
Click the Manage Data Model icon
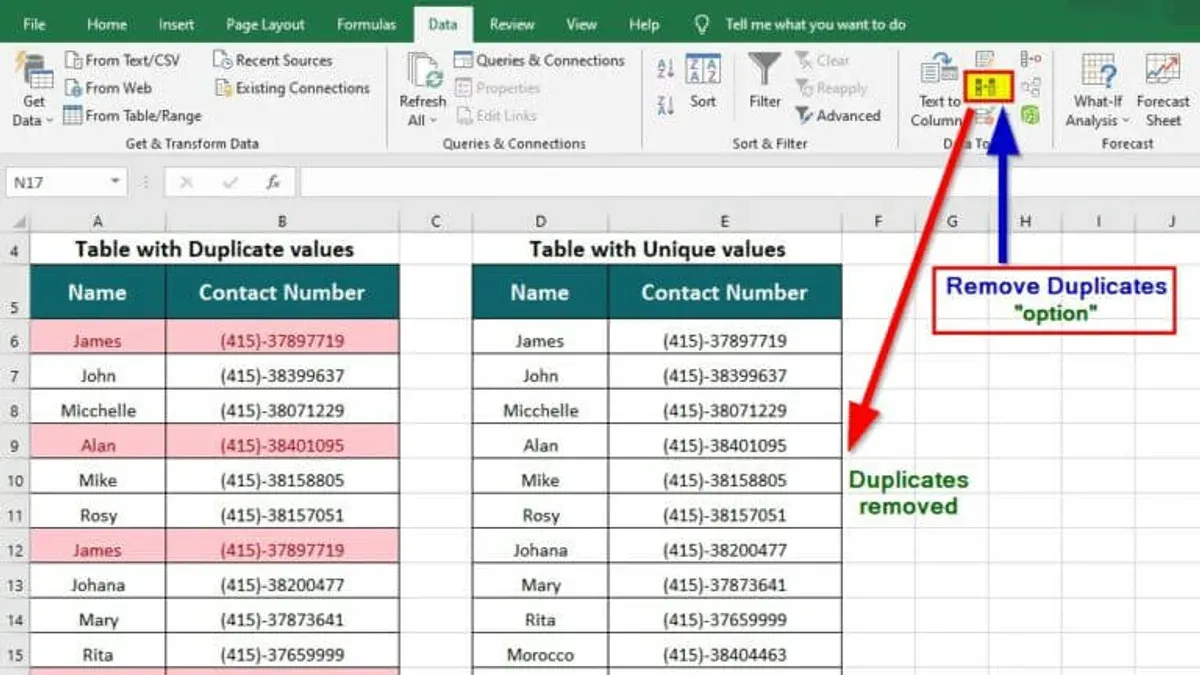pos(1030,116)
